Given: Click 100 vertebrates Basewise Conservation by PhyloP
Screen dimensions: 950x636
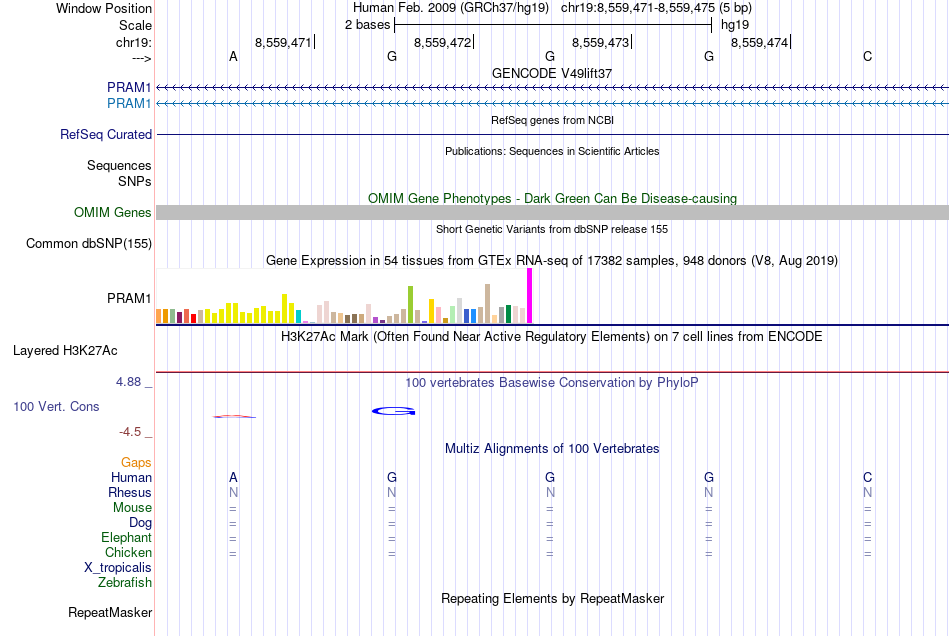Looking at the screenshot, I should pos(552,382).
